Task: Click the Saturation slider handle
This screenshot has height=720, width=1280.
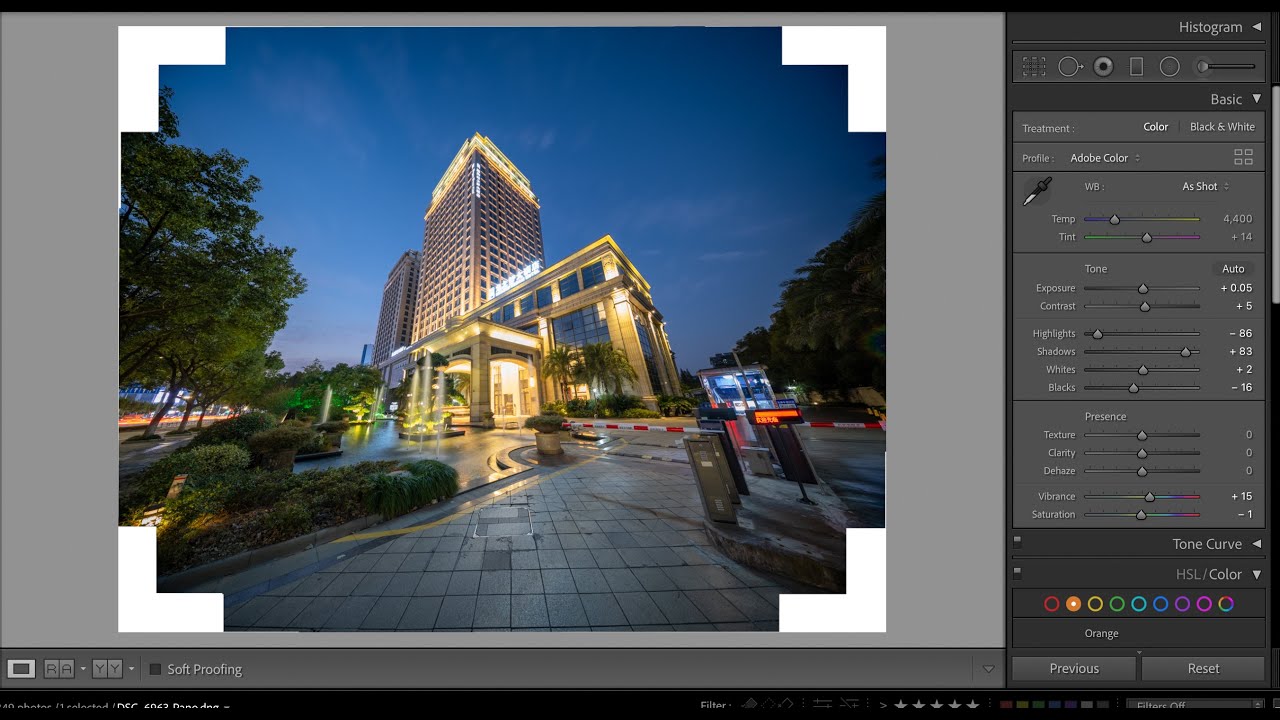Action: tap(1141, 515)
